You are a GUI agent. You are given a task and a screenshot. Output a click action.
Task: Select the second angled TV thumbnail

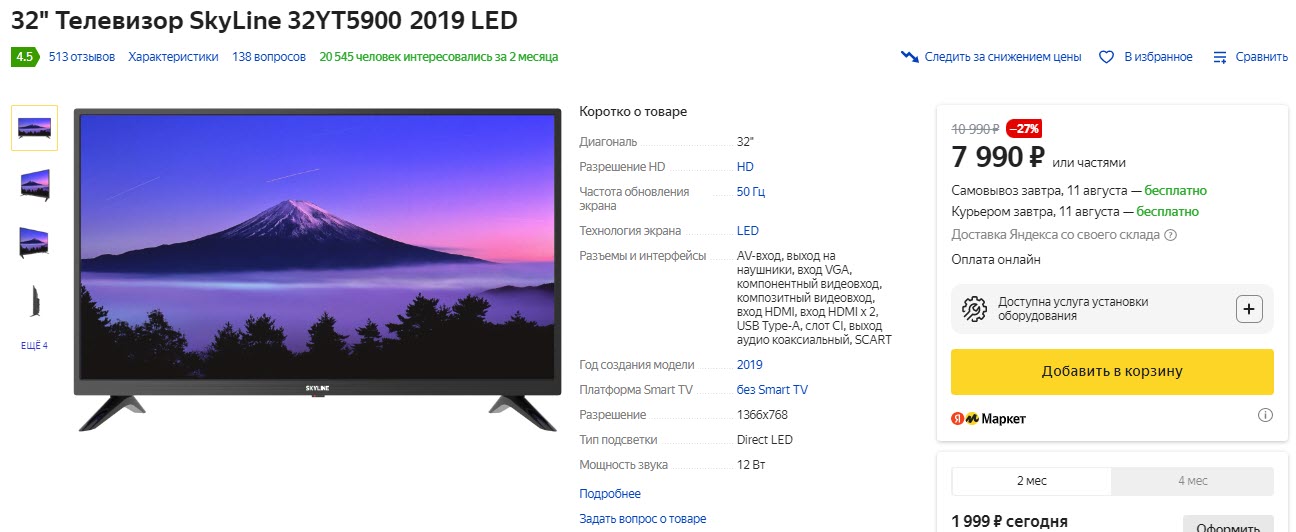point(34,185)
